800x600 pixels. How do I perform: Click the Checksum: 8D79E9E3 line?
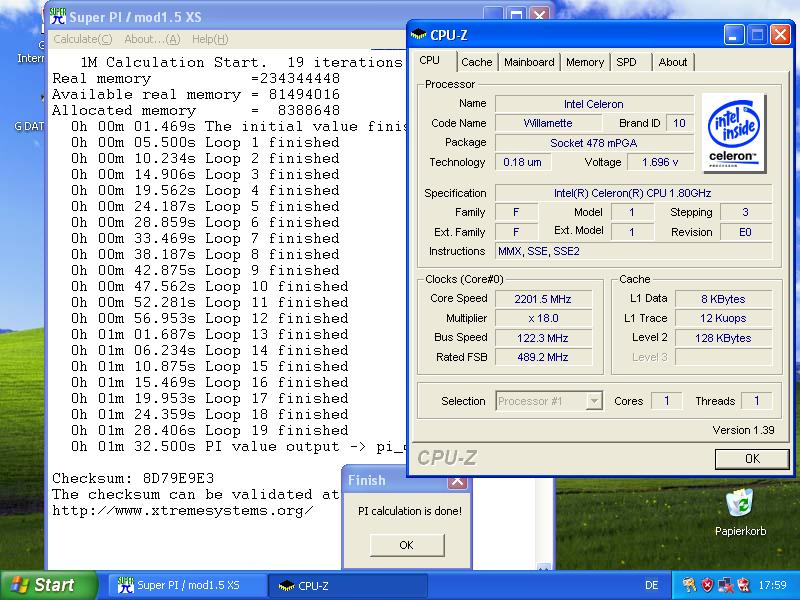133,478
